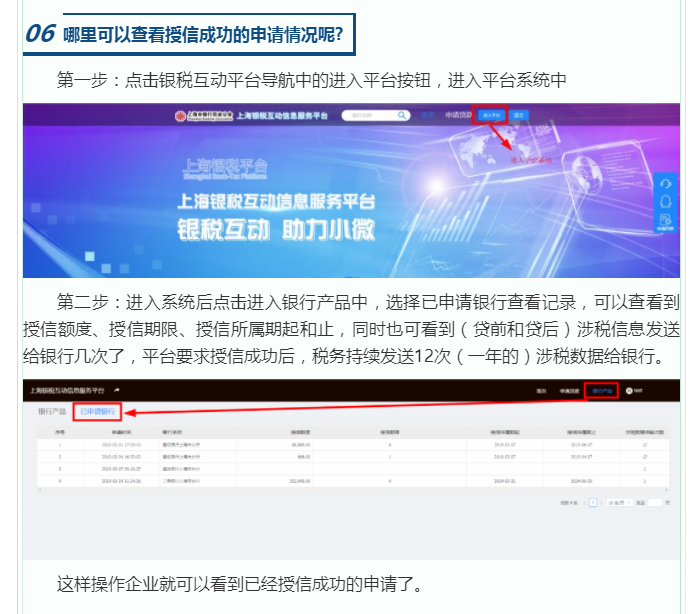Click the bottom floating sidebar icon on banner
This screenshot has height=614, width=700.
click(666, 225)
